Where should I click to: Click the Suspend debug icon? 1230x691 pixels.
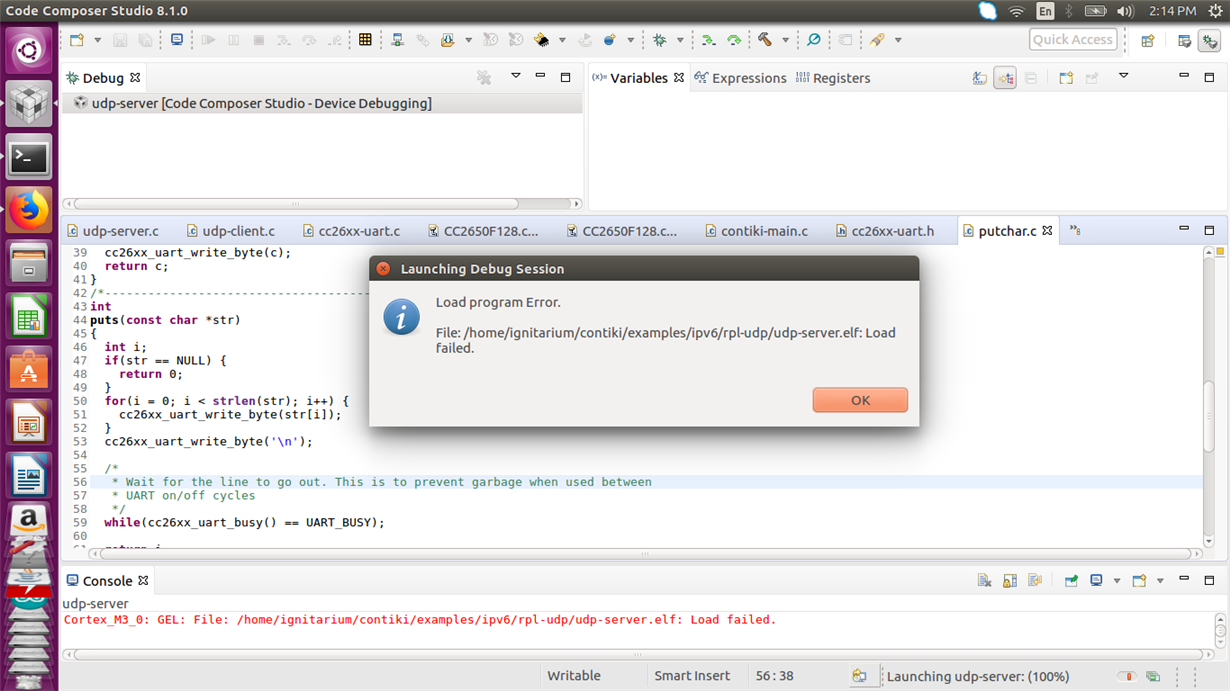234,40
